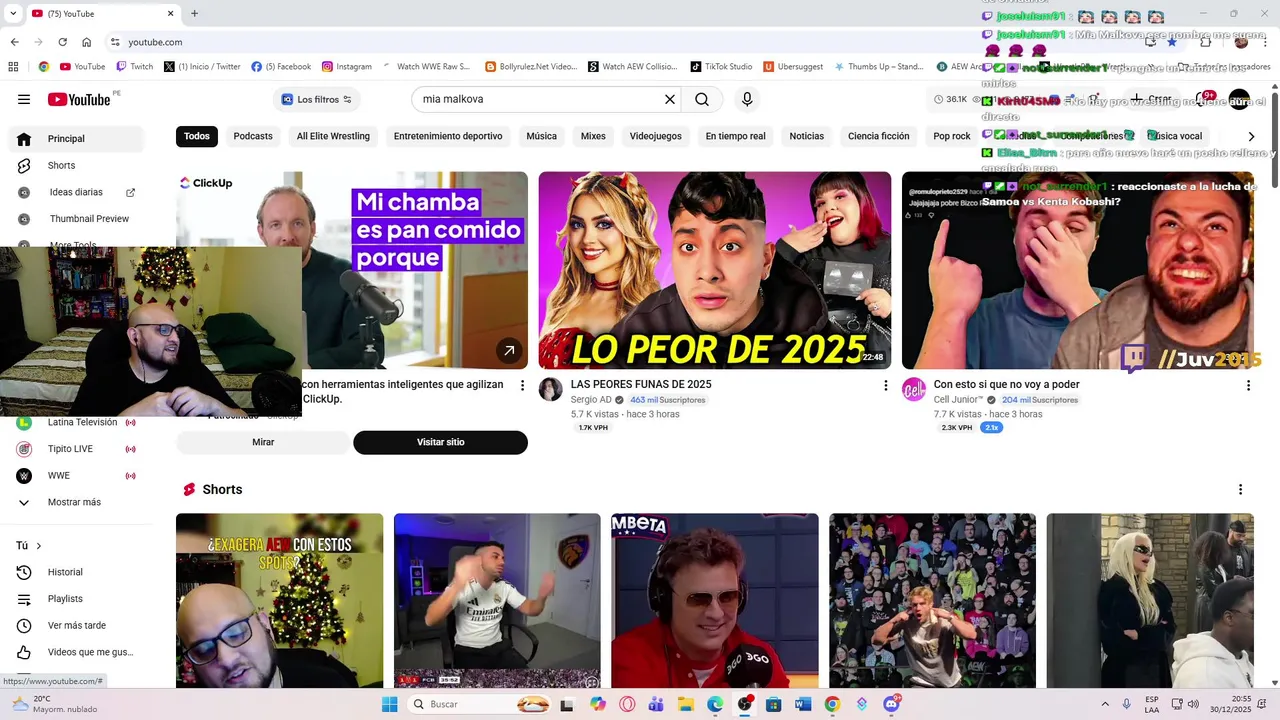Click the Visitar sitio button
The width and height of the screenshot is (1280, 720).
440,442
